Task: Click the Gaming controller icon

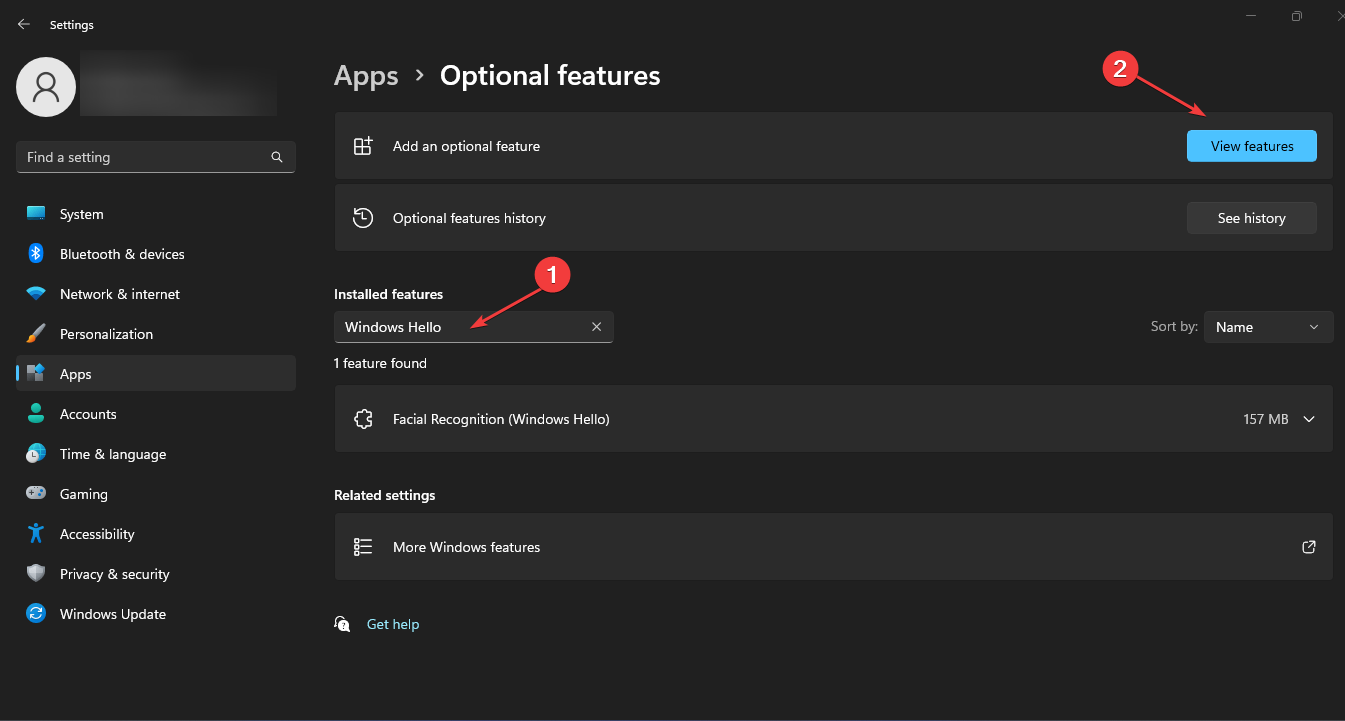Action: pyautogui.click(x=36, y=494)
